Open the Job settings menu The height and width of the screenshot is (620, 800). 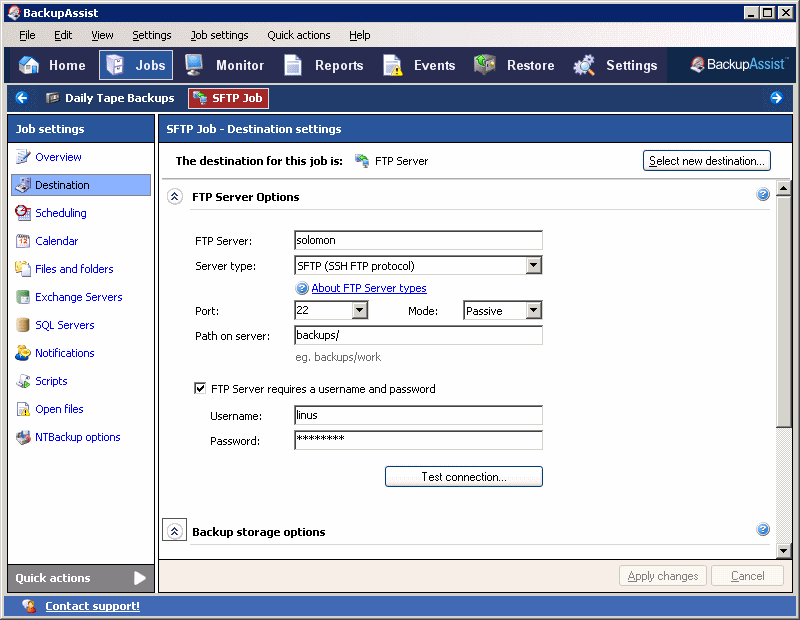219,35
